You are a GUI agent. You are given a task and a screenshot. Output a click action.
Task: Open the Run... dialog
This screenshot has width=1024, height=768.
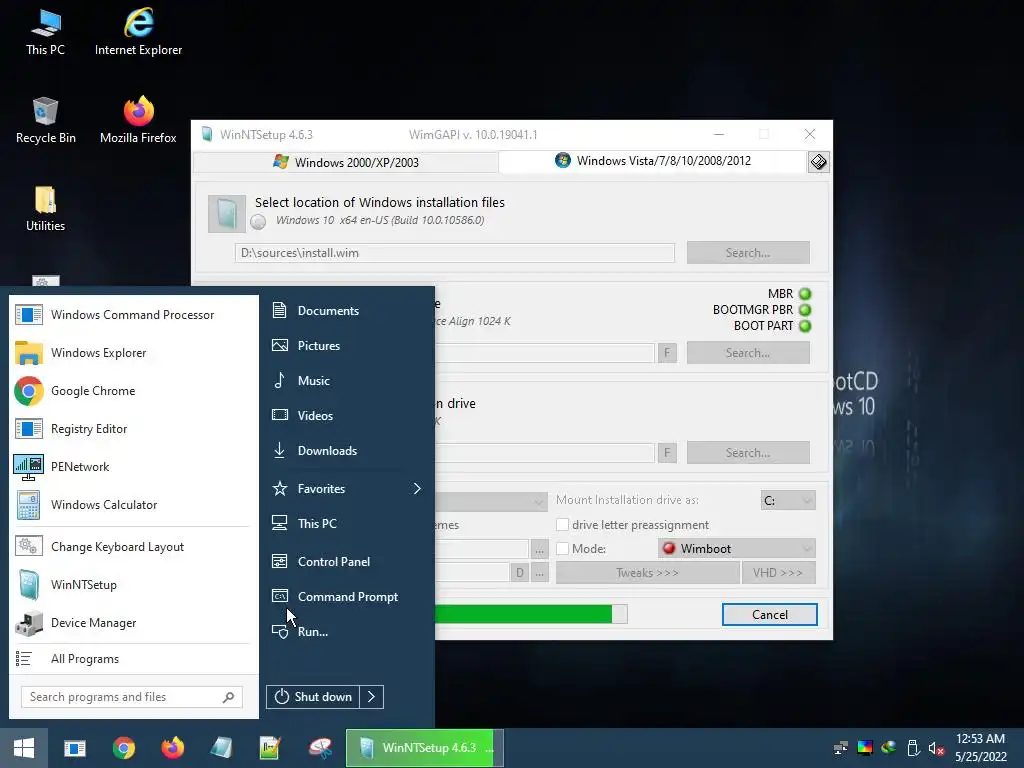(348, 632)
